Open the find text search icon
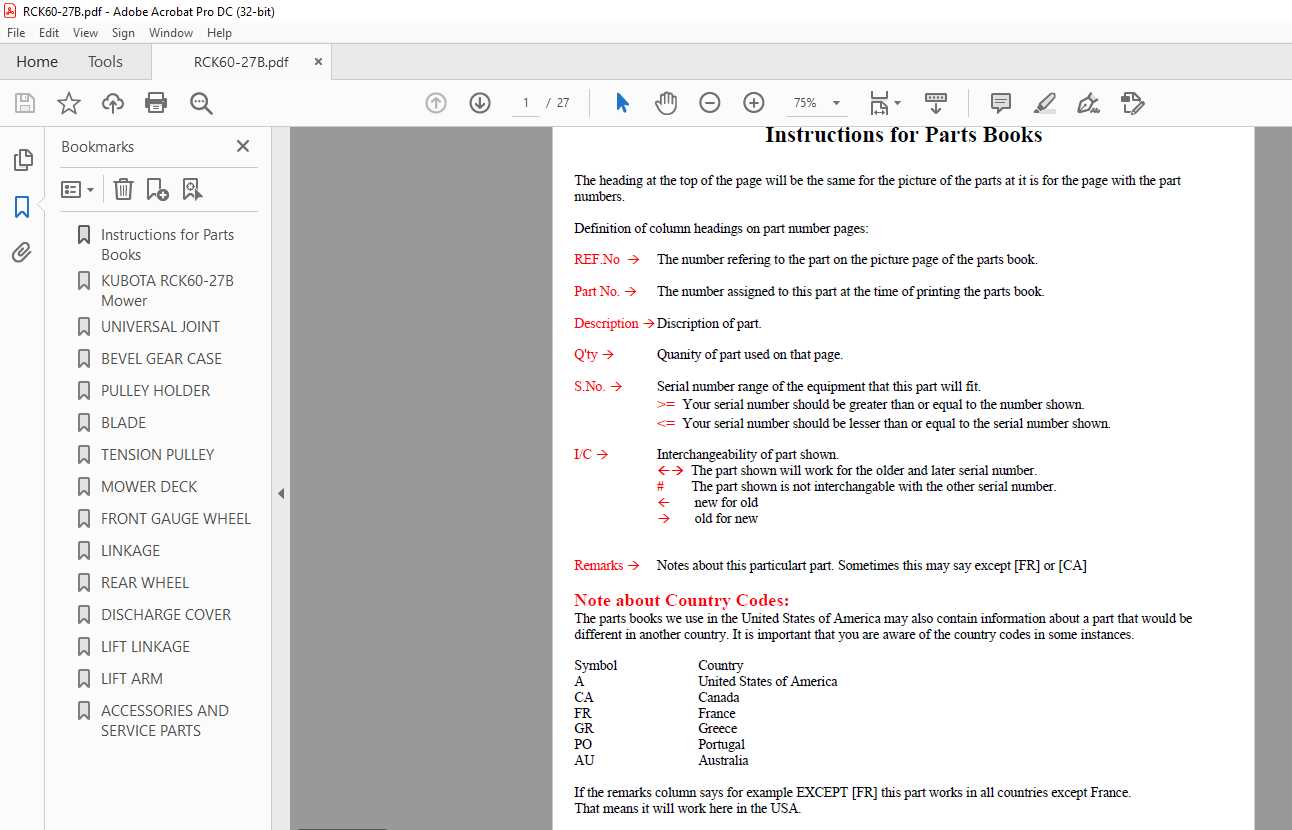Image resolution: width=1292 pixels, height=830 pixels. (201, 103)
